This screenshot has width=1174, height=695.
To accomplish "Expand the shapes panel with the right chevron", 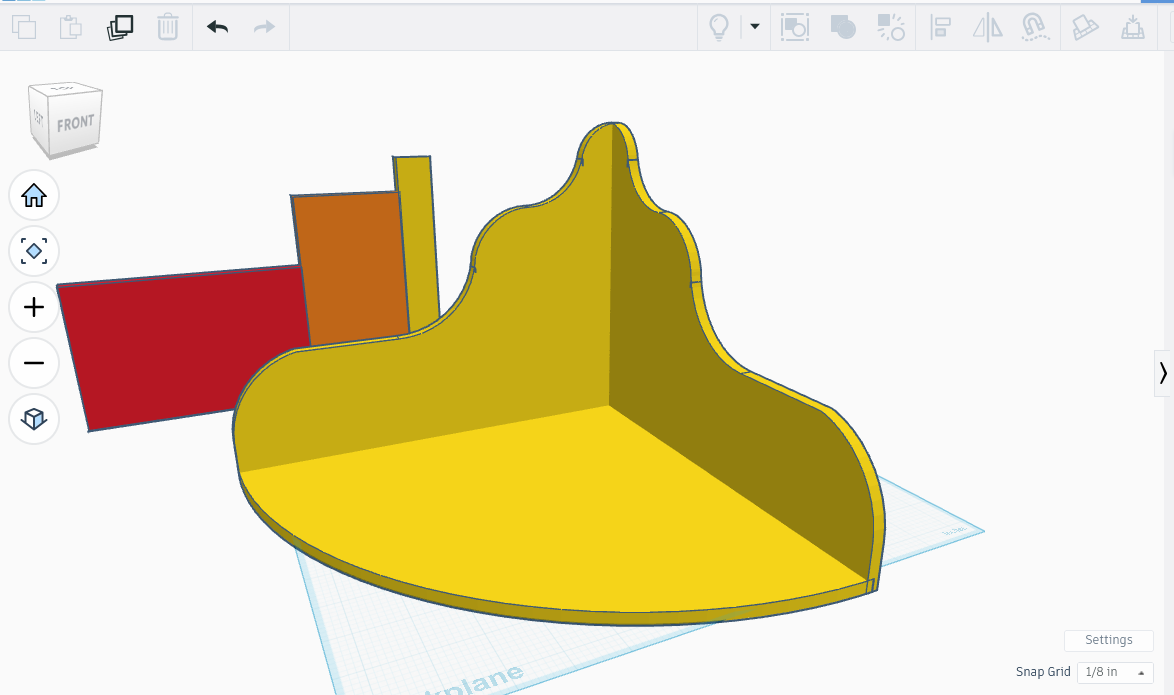I will (x=1163, y=374).
